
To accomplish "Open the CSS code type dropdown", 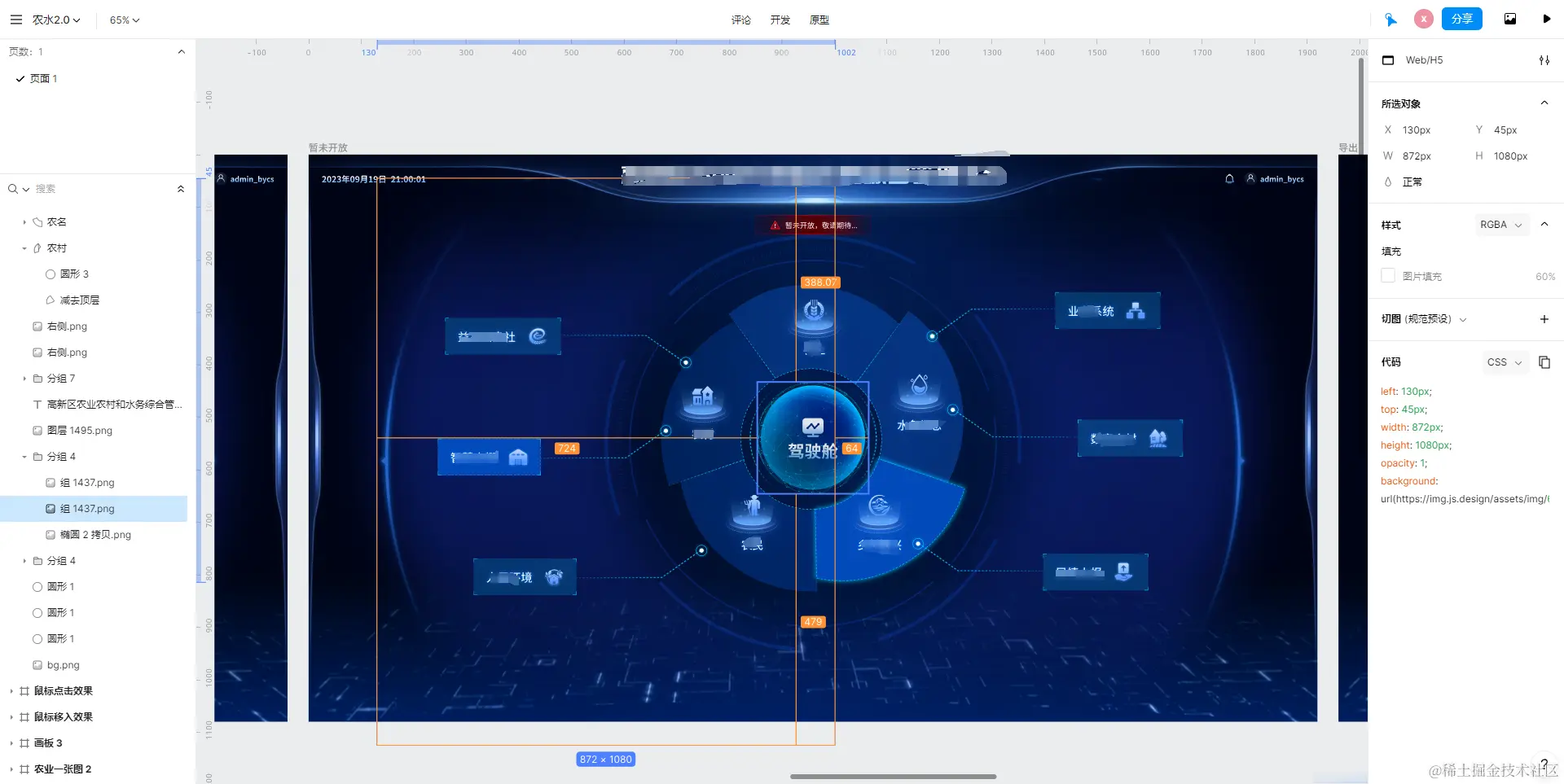I will [1504, 362].
